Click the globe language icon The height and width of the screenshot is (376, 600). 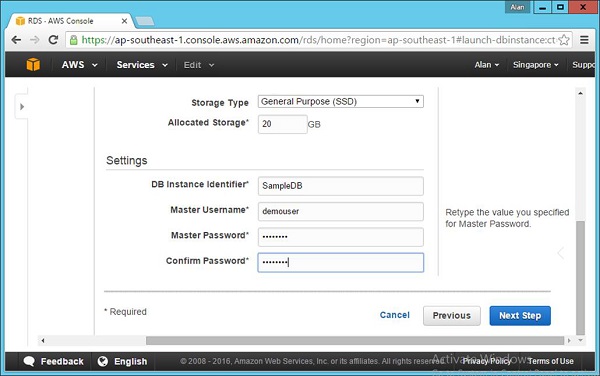click(x=103, y=361)
